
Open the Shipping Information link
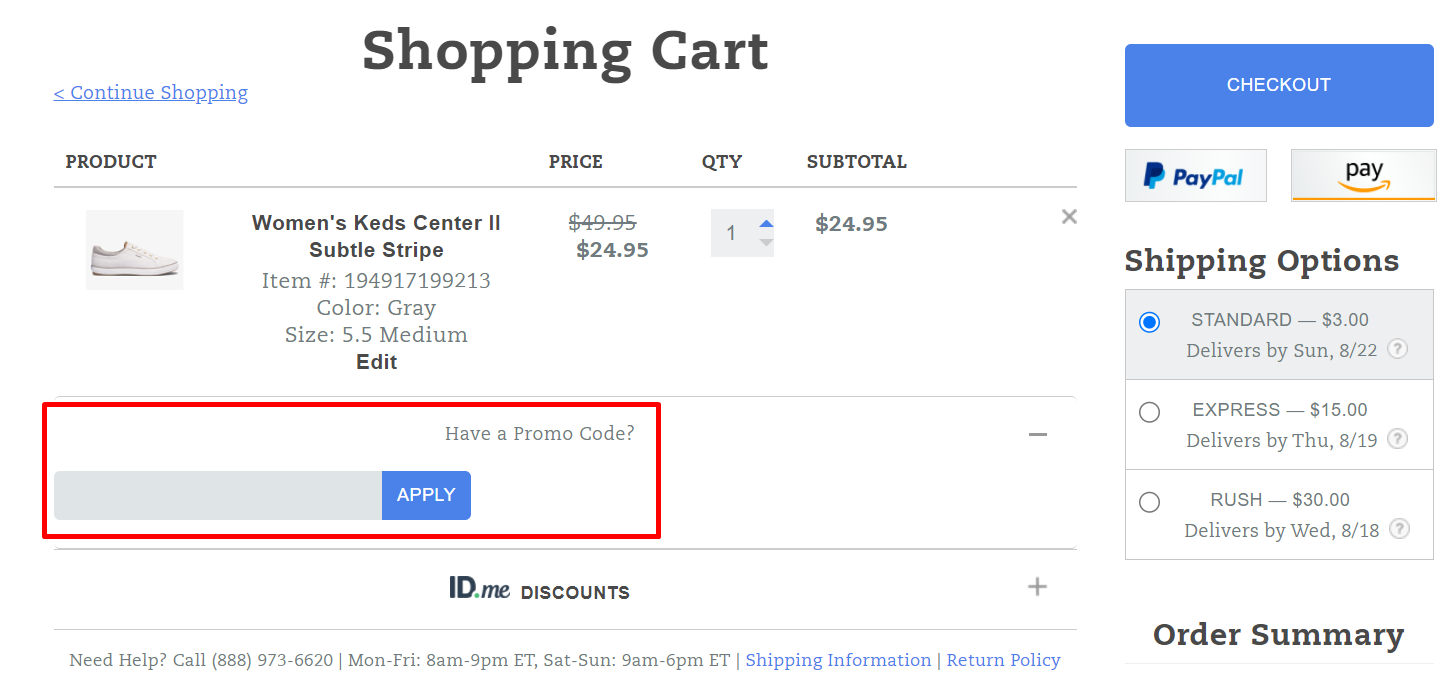pos(838,660)
